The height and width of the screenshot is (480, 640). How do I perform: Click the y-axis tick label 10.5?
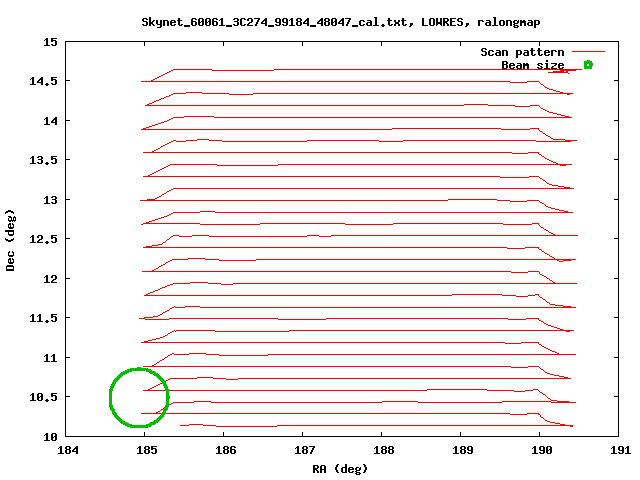tap(44, 397)
